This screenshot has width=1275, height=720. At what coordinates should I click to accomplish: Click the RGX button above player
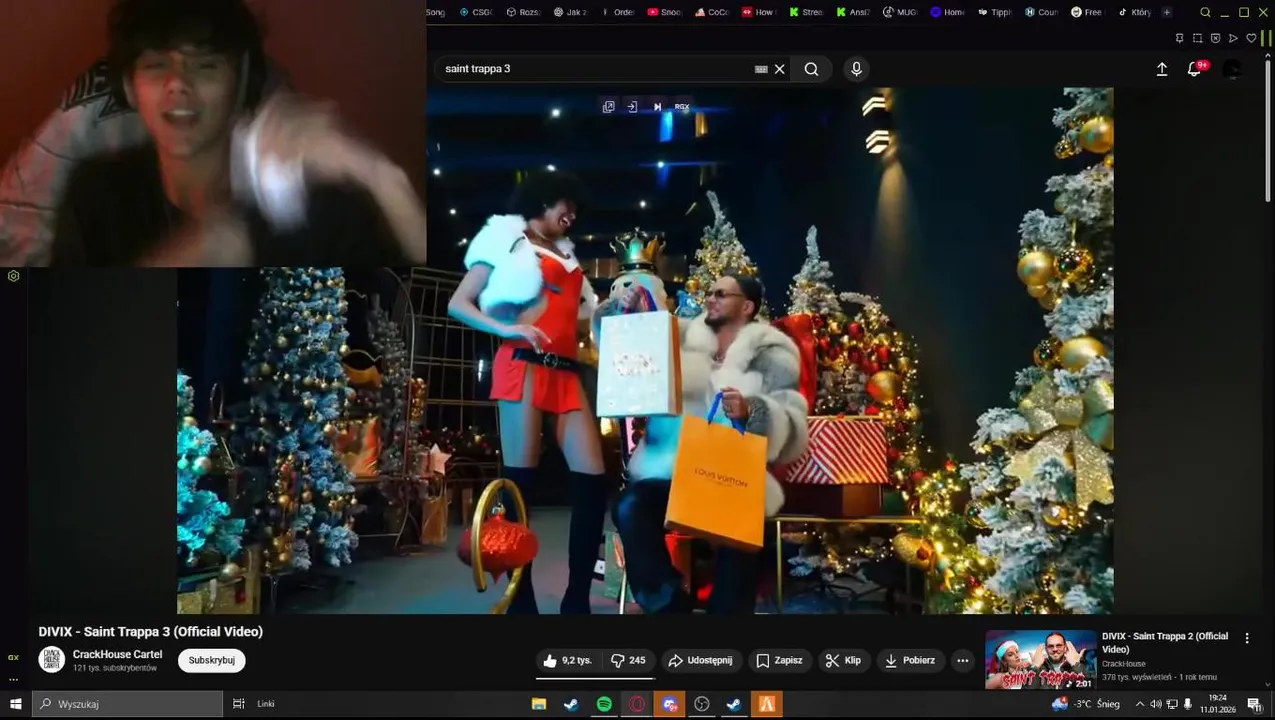click(x=682, y=107)
